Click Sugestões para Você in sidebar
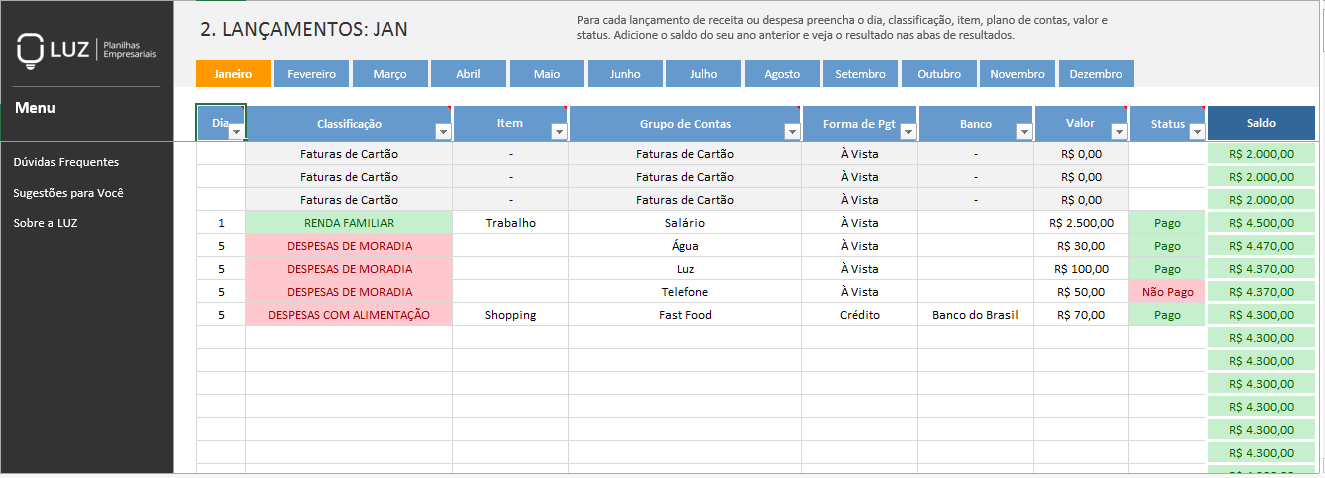 coord(68,193)
